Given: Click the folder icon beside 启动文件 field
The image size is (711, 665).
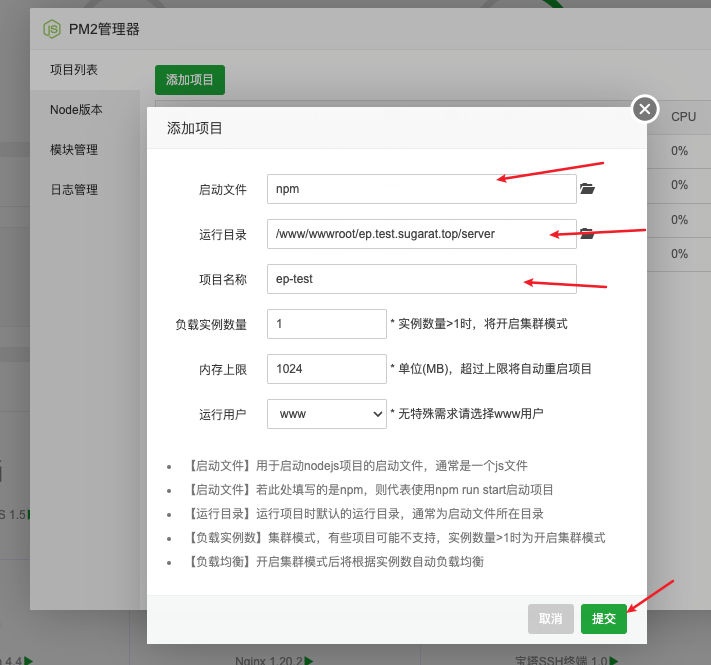Looking at the screenshot, I should click(x=587, y=189).
